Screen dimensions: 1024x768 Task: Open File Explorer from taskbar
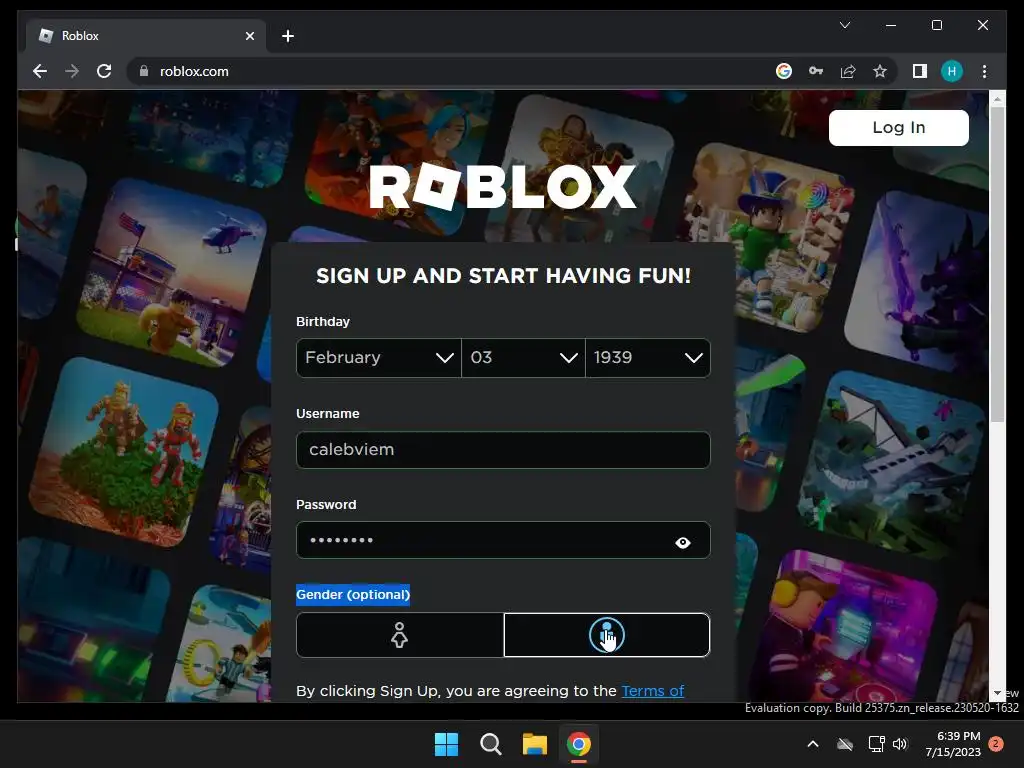tap(534, 744)
